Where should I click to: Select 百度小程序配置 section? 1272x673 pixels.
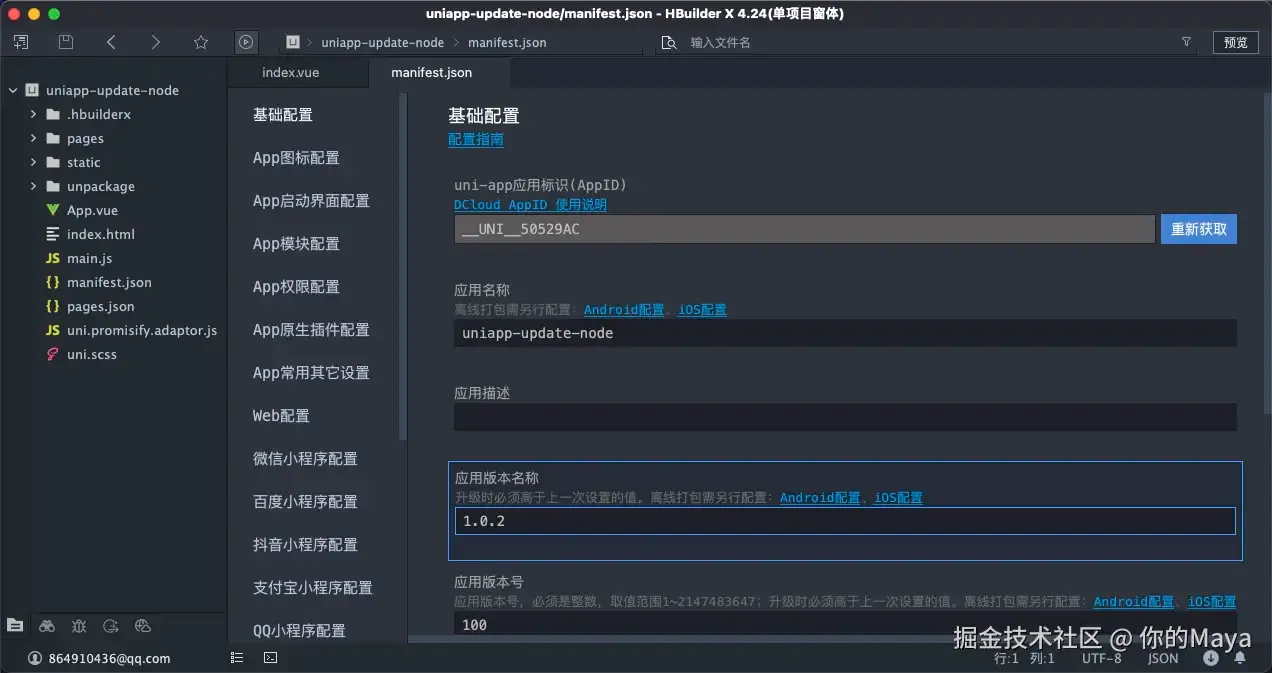click(305, 502)
